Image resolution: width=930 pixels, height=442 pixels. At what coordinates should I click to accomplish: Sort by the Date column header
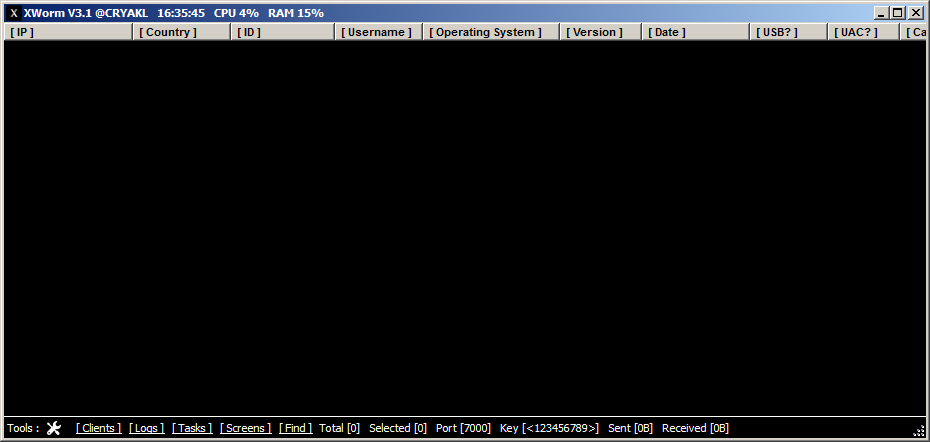tap(695, 32)
